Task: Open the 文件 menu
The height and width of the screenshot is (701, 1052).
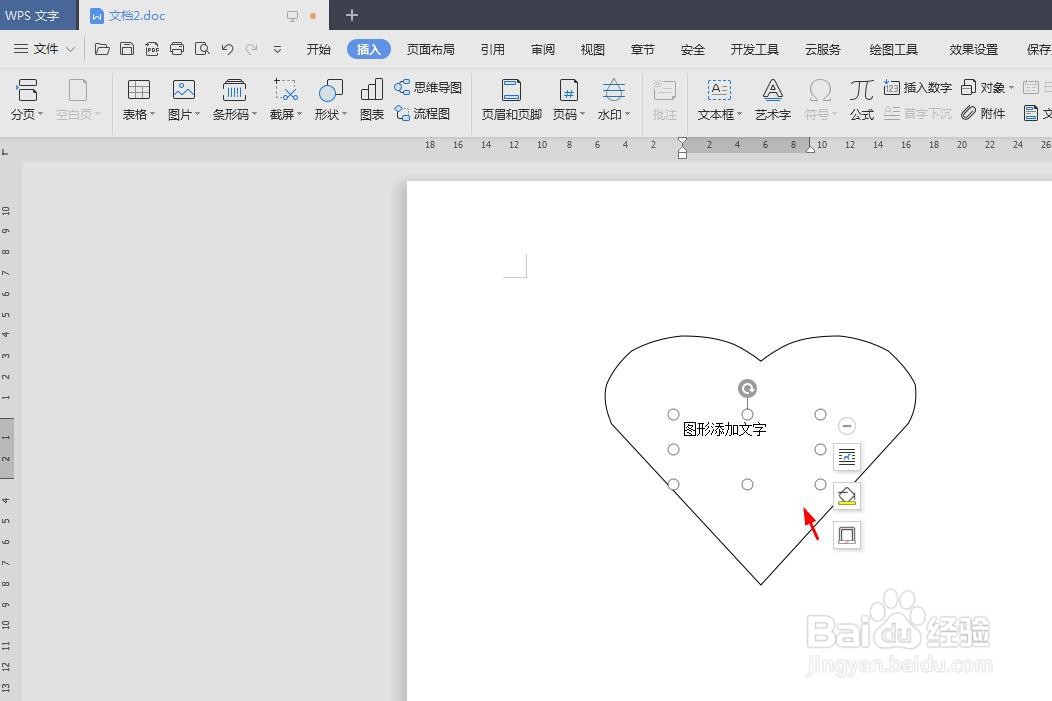Action: tap(44, 49)
